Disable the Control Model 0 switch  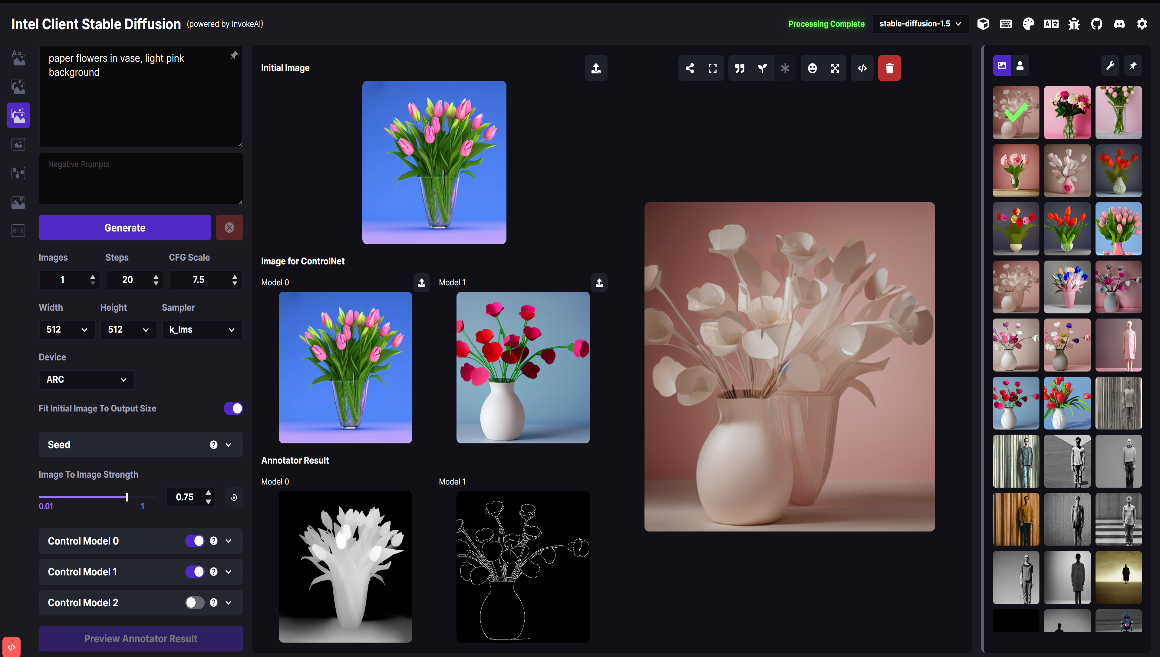195,541
